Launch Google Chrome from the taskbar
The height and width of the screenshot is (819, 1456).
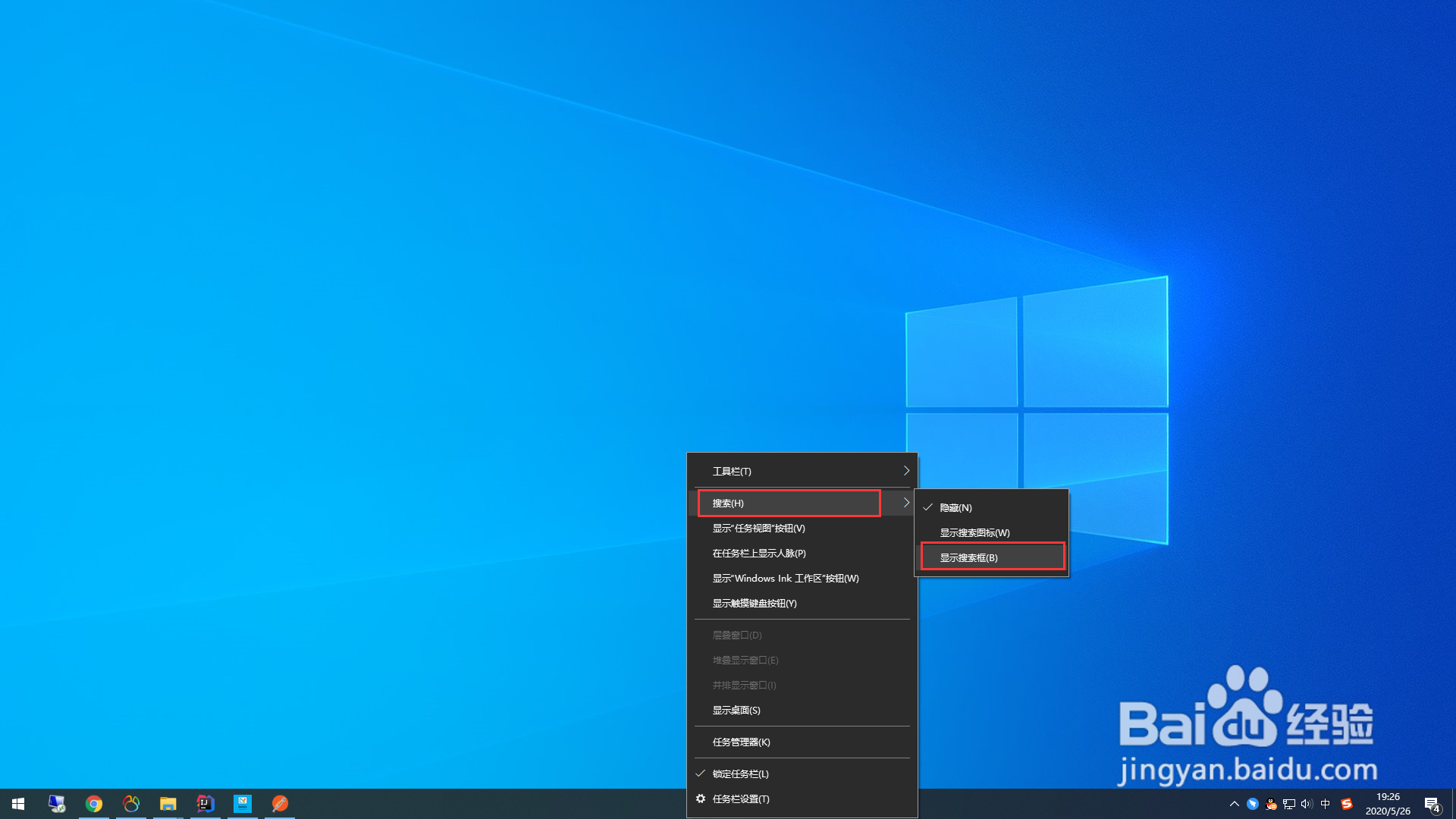94,804
